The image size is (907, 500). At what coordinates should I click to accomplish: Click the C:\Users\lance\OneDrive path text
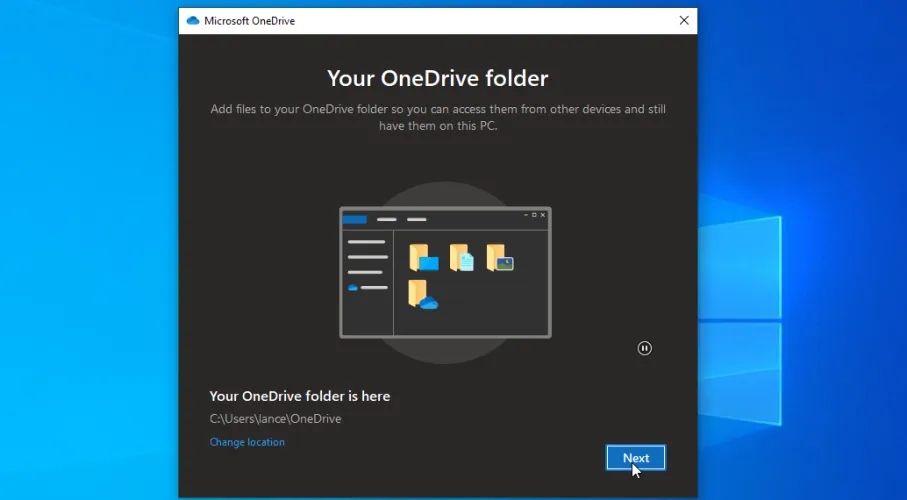(275, 419)
